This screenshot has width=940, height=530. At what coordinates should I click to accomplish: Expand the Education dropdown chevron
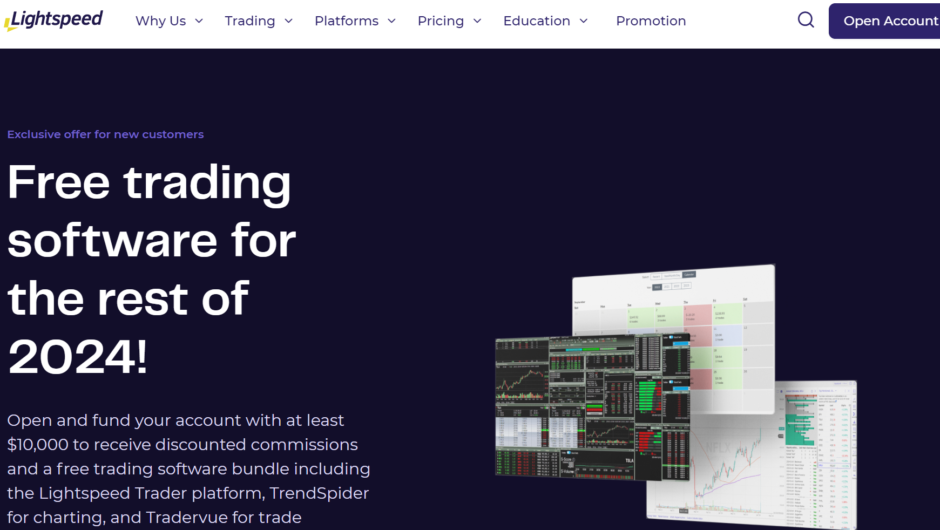click(583, 21)
